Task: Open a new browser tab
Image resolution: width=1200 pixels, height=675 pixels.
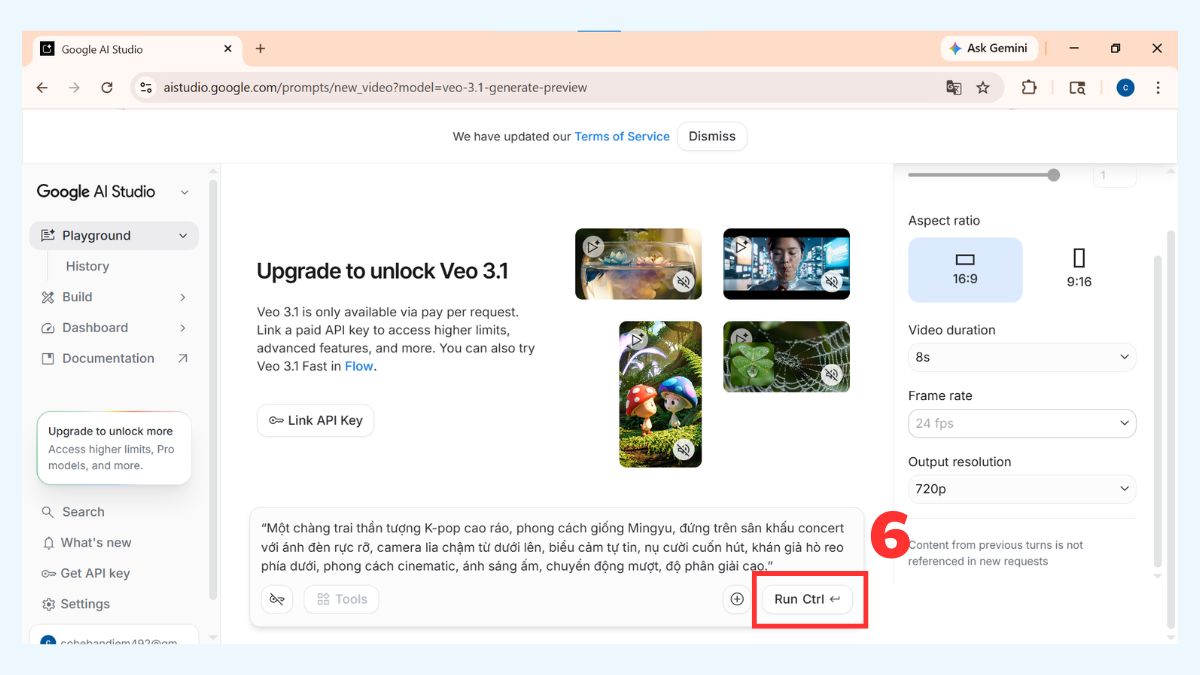Action: (x=260, y=48)
